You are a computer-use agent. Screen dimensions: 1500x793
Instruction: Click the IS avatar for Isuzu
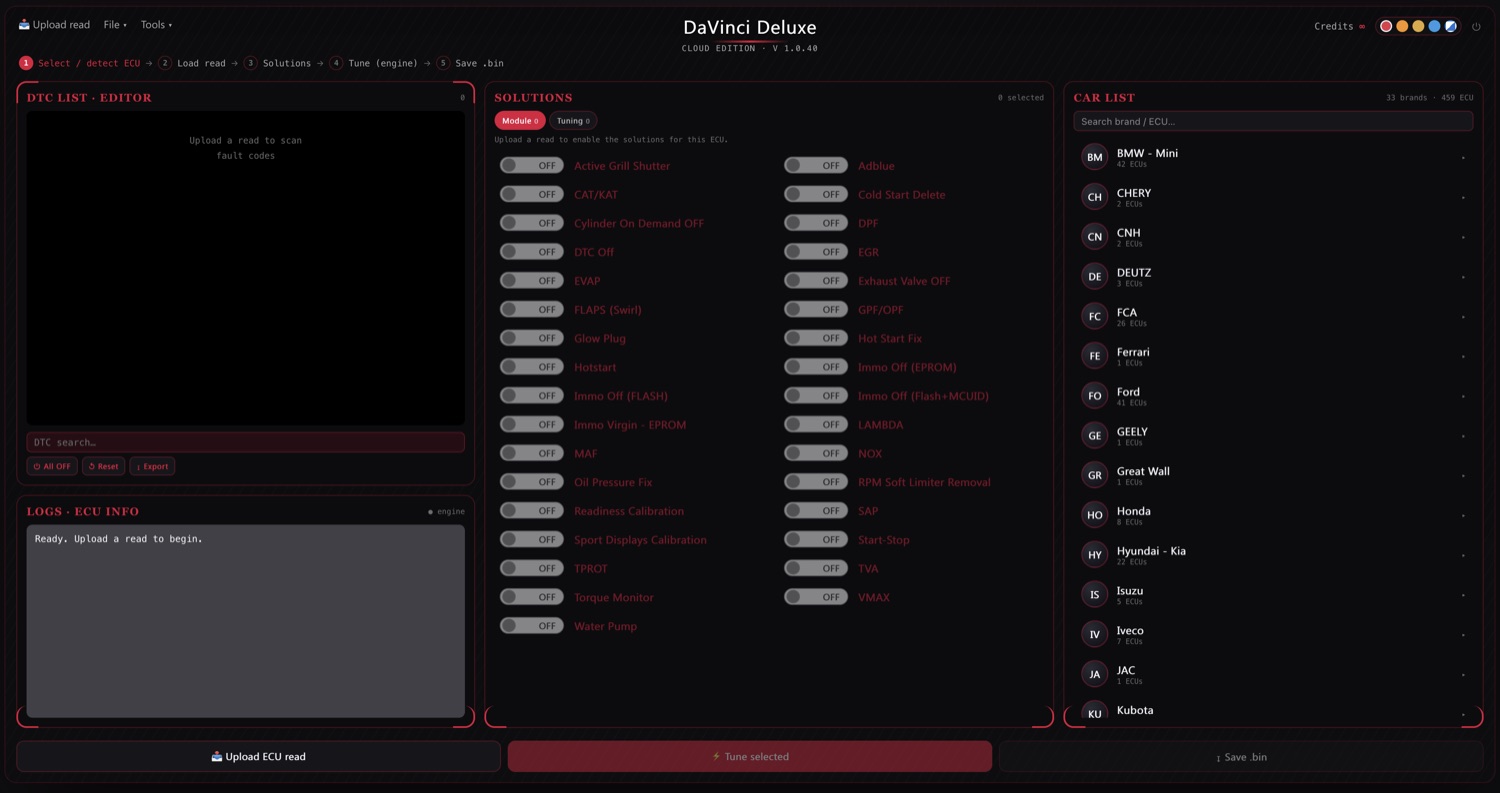1094,594
